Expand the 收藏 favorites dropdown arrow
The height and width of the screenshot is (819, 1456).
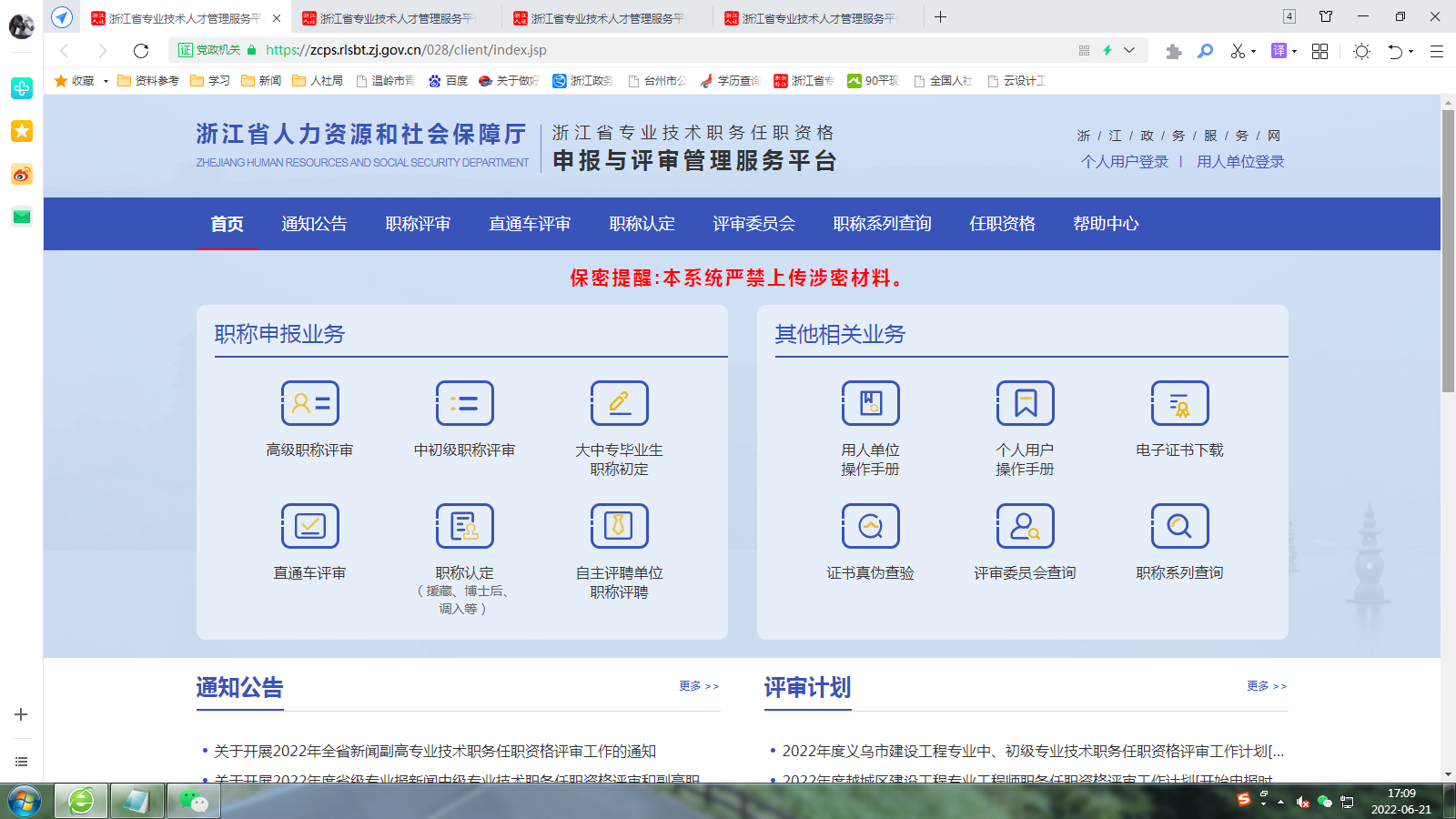106,81
